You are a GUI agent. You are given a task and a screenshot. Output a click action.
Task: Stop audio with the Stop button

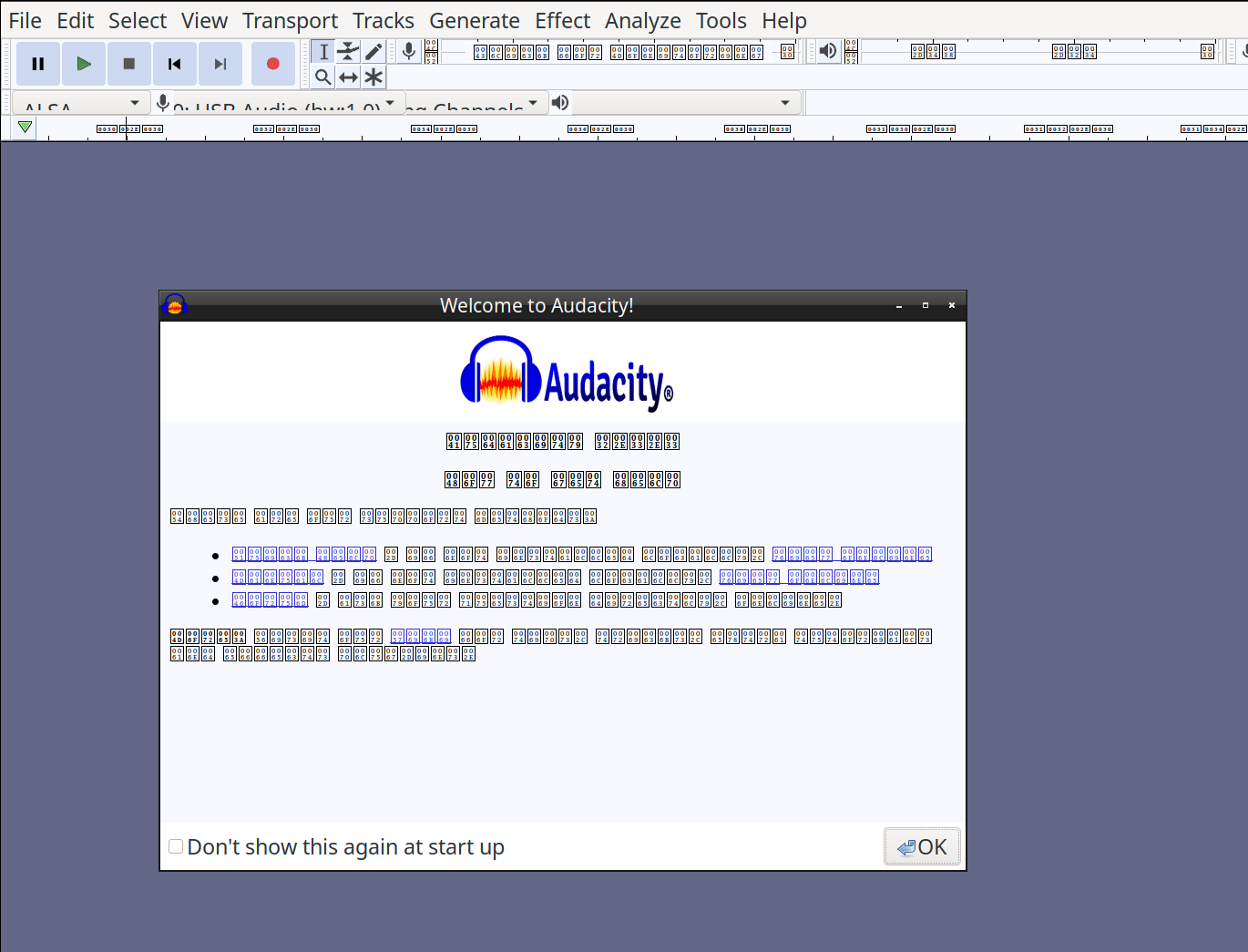click(x=129, y=64)
